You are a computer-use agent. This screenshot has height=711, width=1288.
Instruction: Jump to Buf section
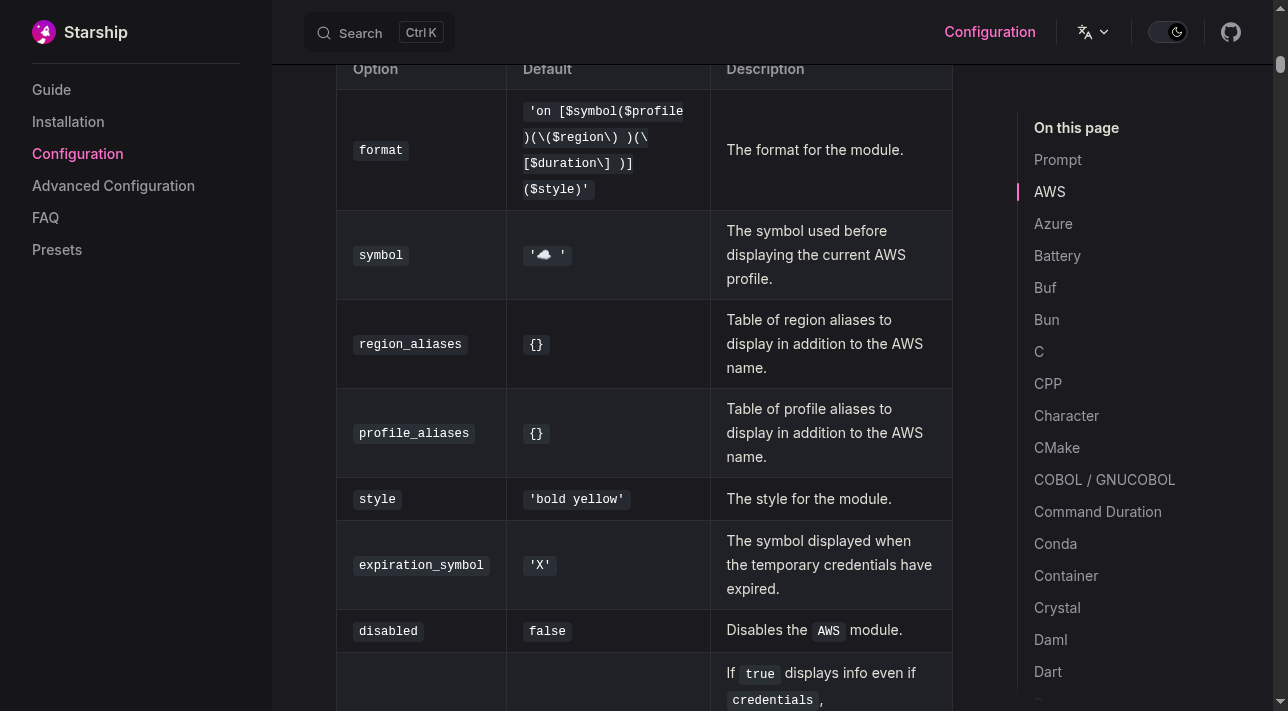click(1045, 288)
